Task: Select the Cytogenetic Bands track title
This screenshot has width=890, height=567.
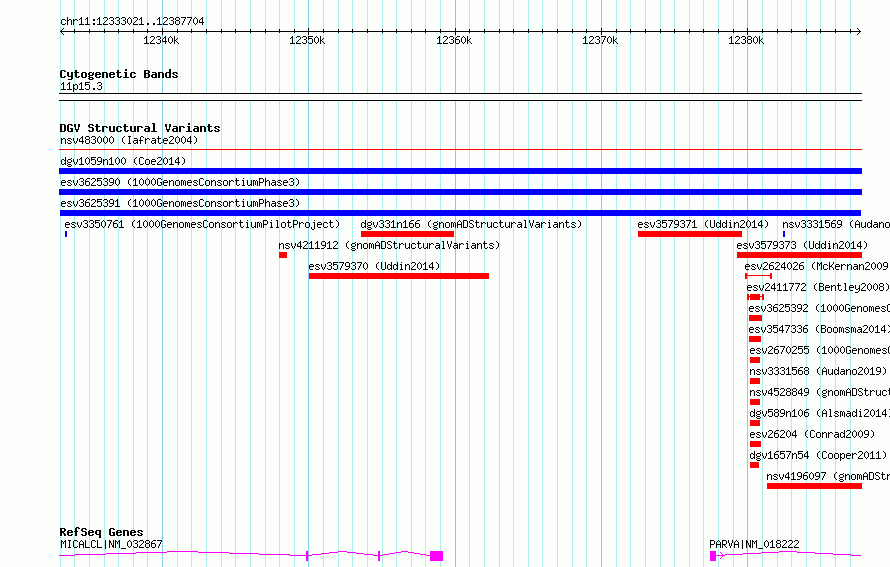Action: point(119,74)
